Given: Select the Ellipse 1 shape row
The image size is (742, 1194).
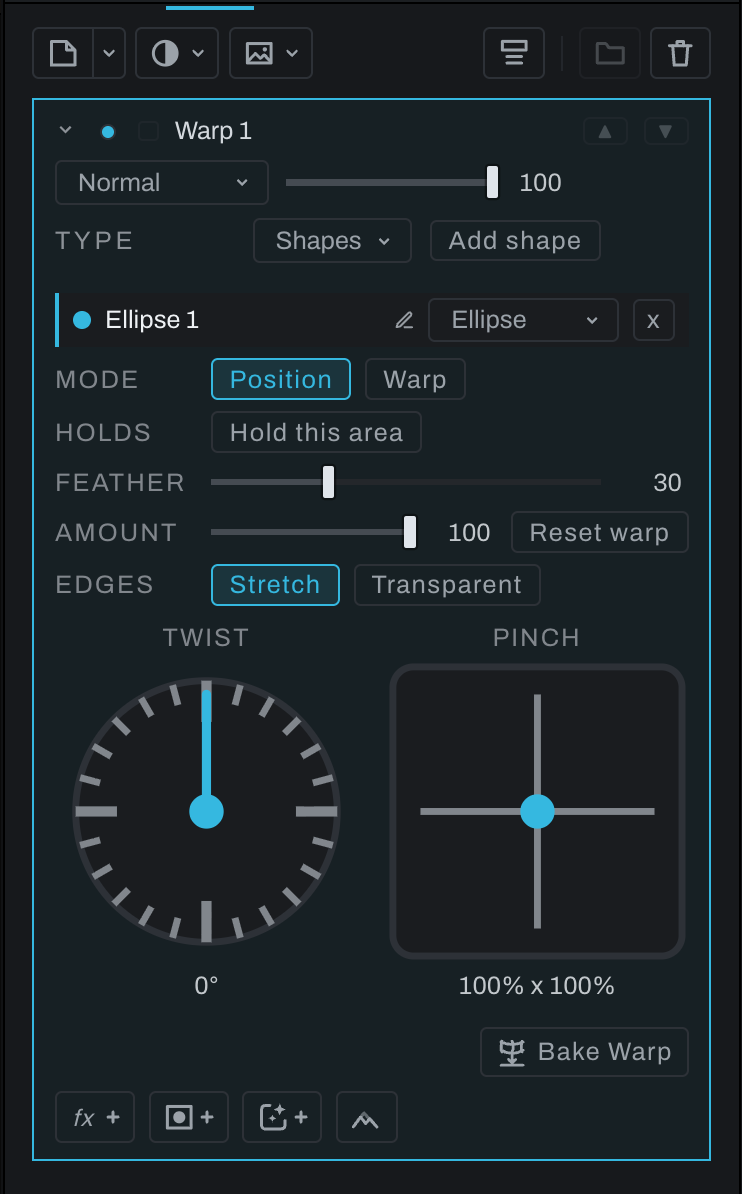Looking at the screenshot, I should [372, 320].
